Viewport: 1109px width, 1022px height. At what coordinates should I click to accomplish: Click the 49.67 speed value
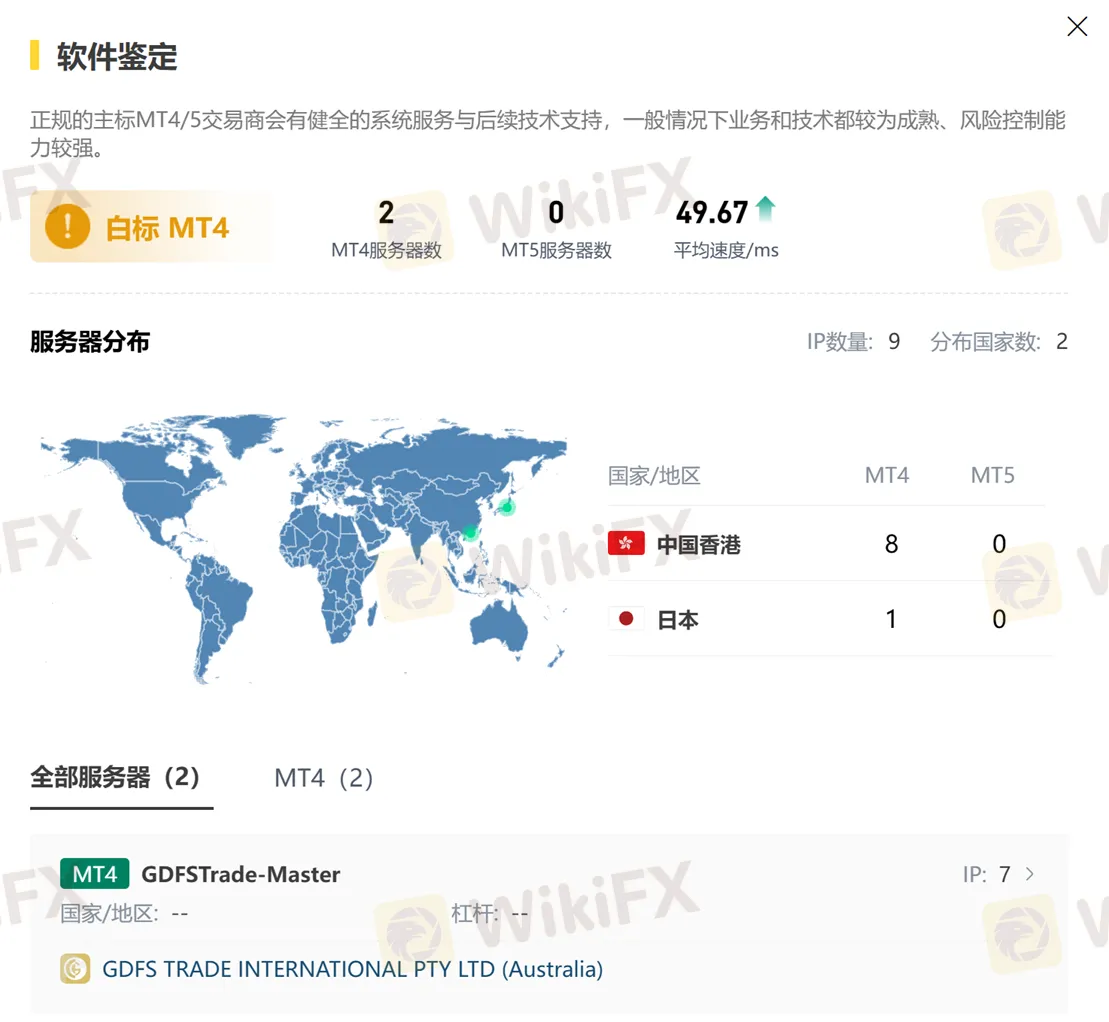[712, 212]
